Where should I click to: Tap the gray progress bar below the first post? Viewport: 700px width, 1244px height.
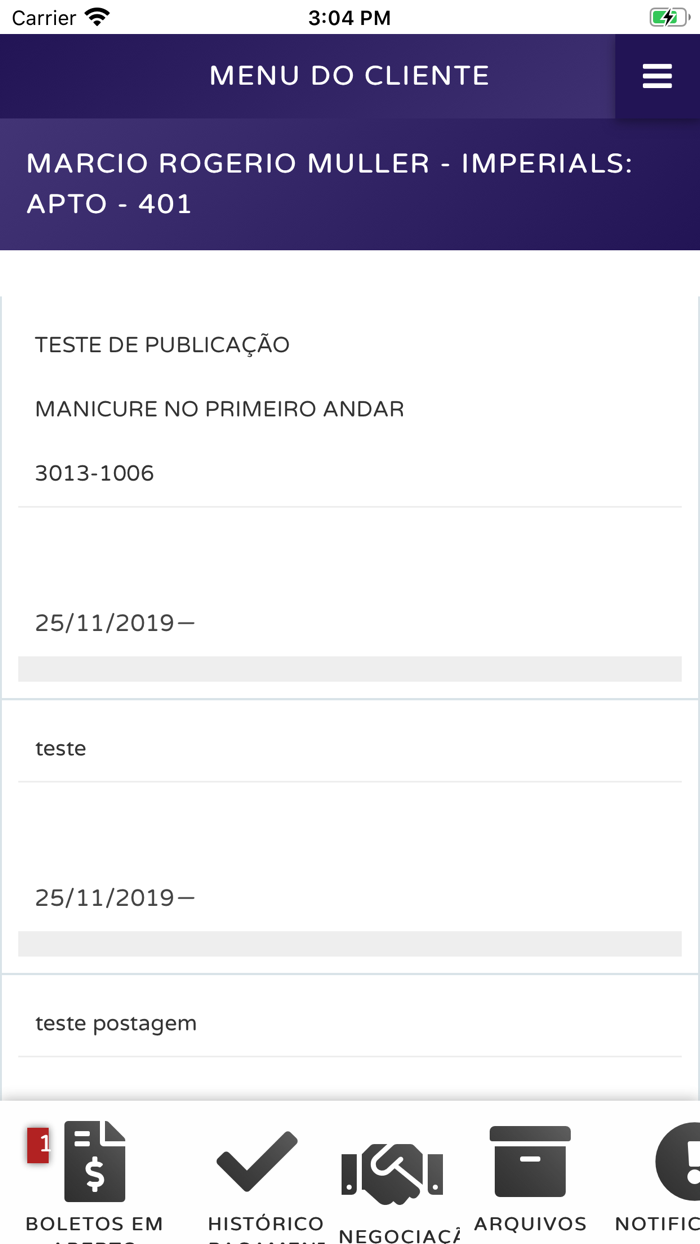348,662
